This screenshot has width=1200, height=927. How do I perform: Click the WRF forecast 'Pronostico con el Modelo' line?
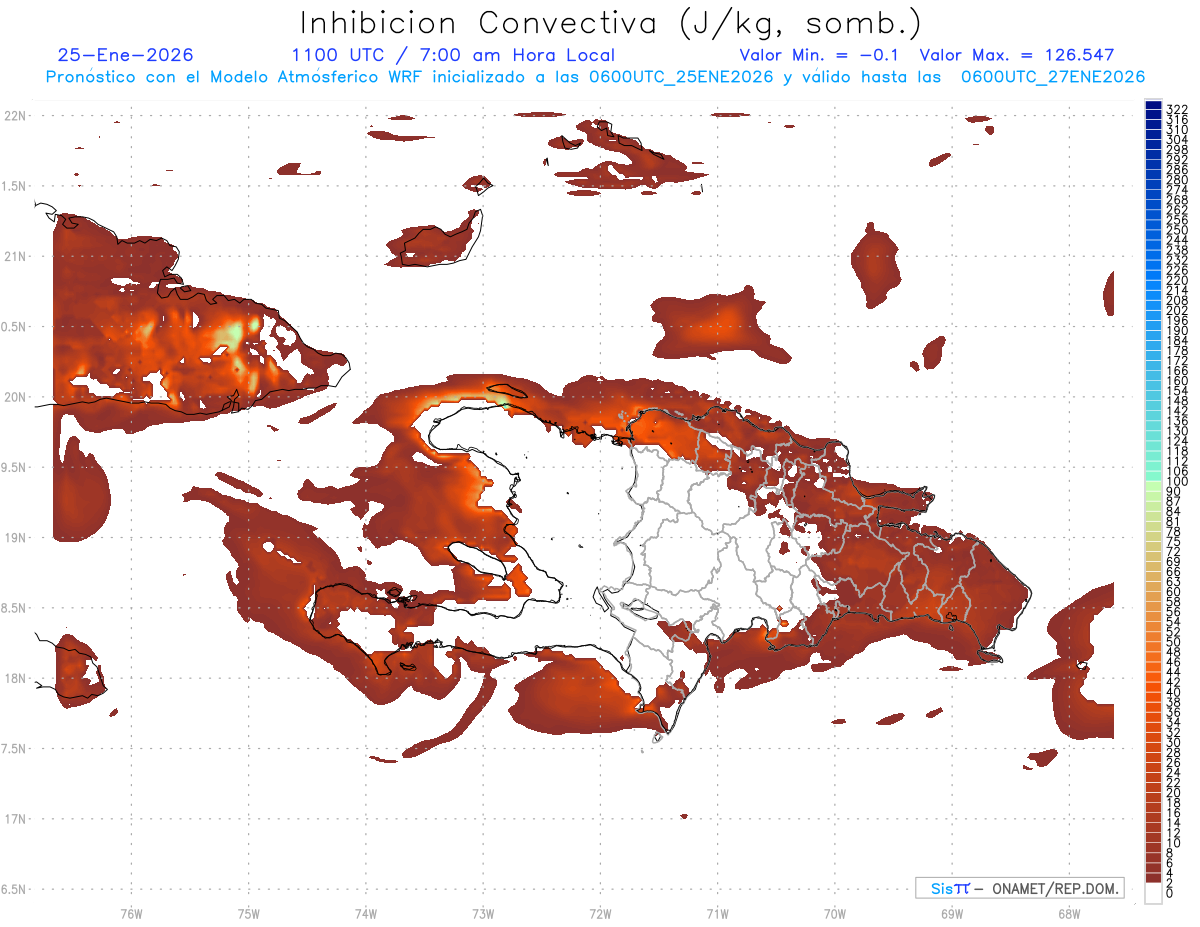pos(595,77)
